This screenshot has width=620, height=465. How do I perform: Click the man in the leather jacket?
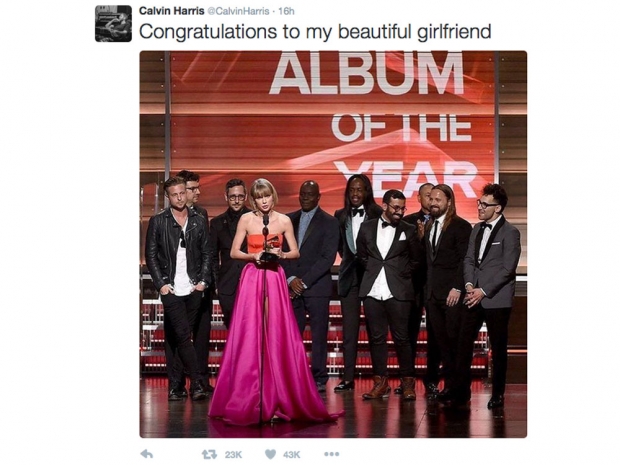tap(179, 287)
